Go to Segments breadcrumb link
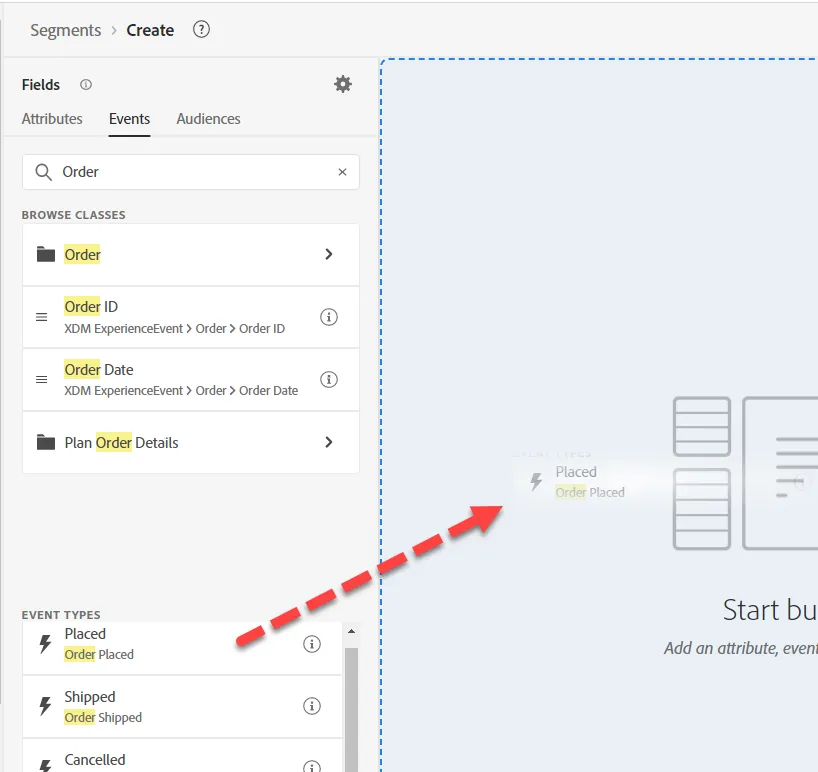 click(66, 30)
